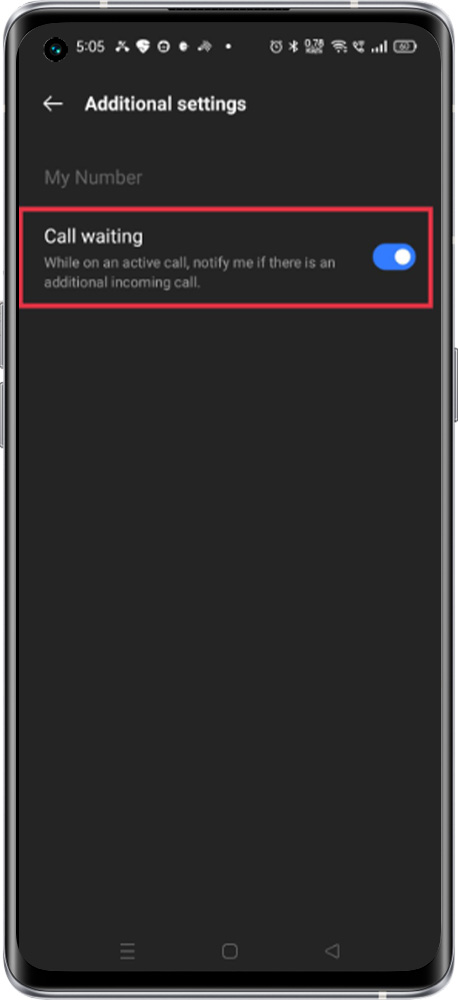
Task: Tap the shield notification icon
Action: pyautogui.click(x=142, y=47)
